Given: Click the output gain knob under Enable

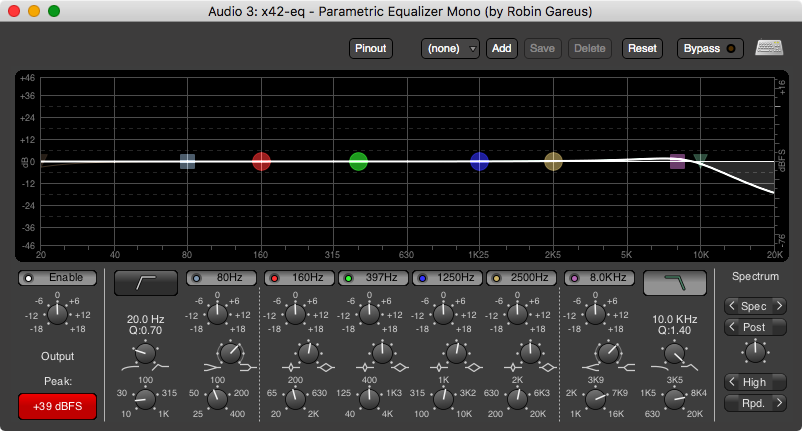Looking at the screenshot, I should pos(58,313).
